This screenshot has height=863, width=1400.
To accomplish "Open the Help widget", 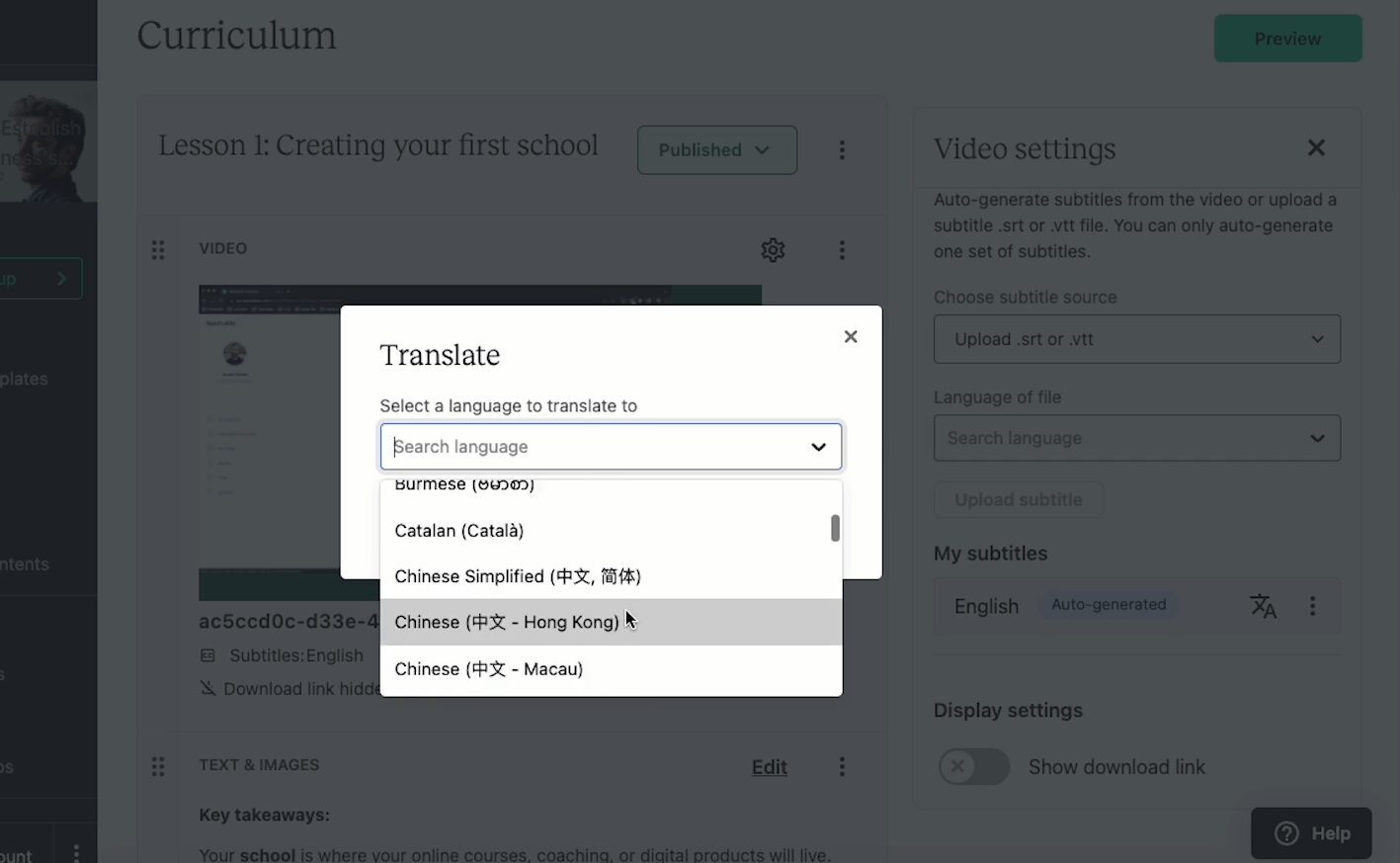I will (x=1311, y=832).
